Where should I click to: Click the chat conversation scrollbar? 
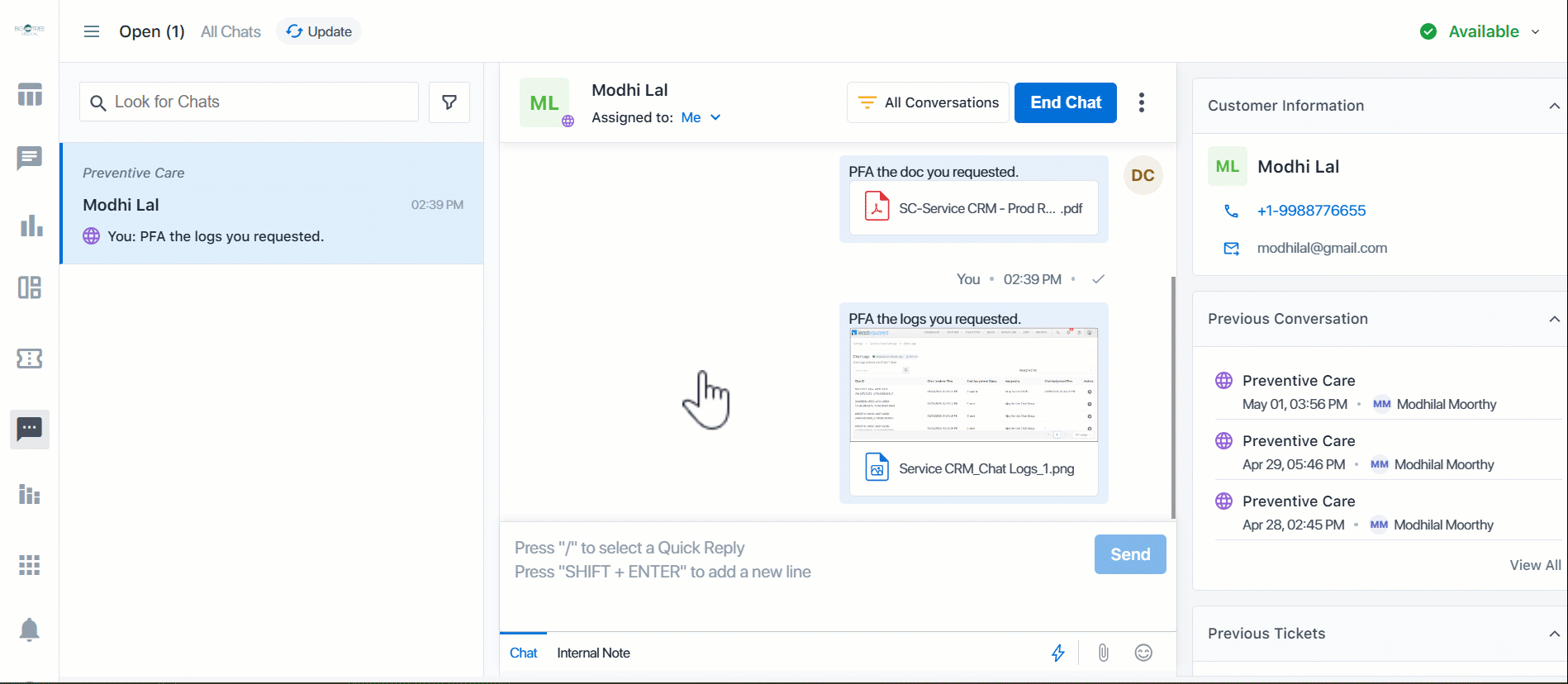coord(1173,397)
